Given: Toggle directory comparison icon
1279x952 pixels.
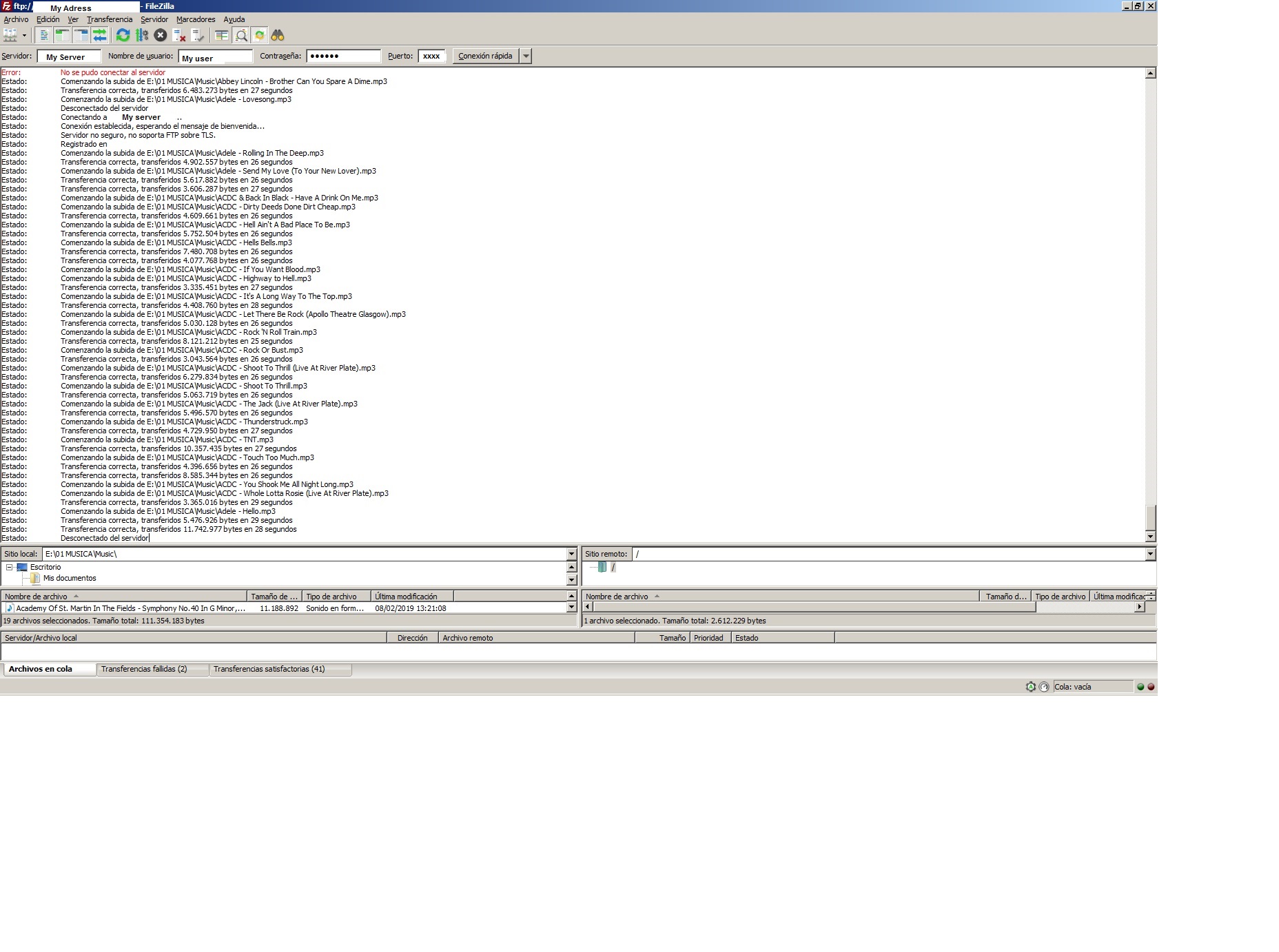Looking at the screenshot, I should pyautogui.click(x=241, y=35).
